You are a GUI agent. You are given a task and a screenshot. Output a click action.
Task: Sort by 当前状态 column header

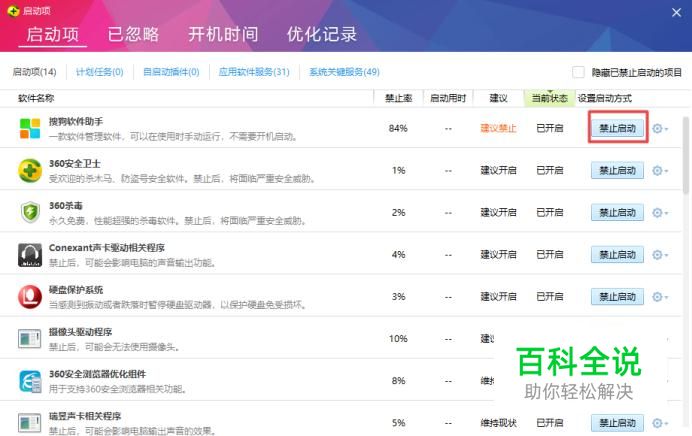click(x=549, y=98)
